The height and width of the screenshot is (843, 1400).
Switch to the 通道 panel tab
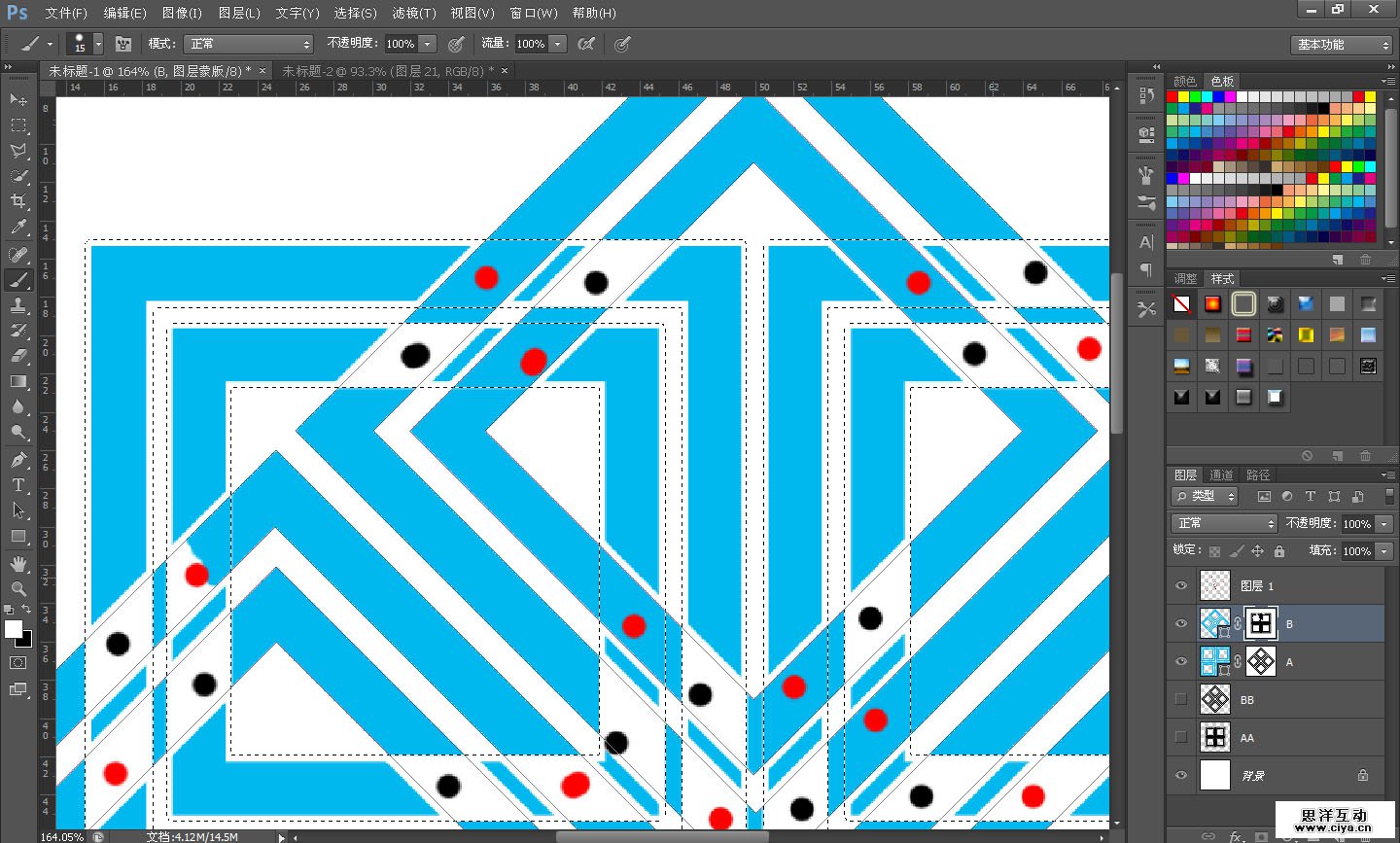[1221, 474]
